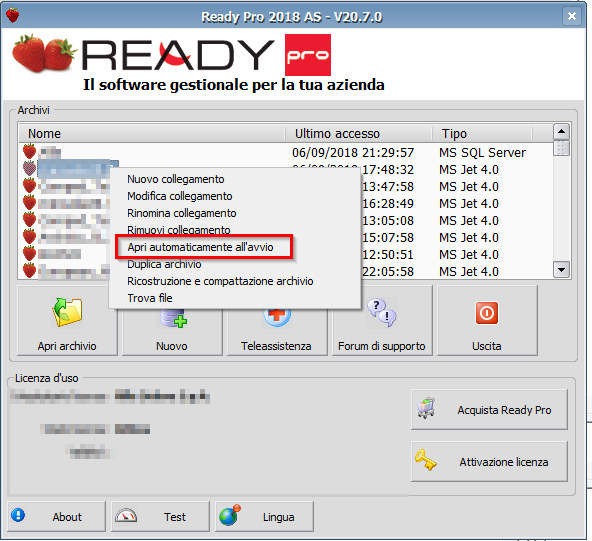Click 'MS Jet 4.0' in 15:07:58 row
This screenshot has height=541, width=592.
coord(469,237)
